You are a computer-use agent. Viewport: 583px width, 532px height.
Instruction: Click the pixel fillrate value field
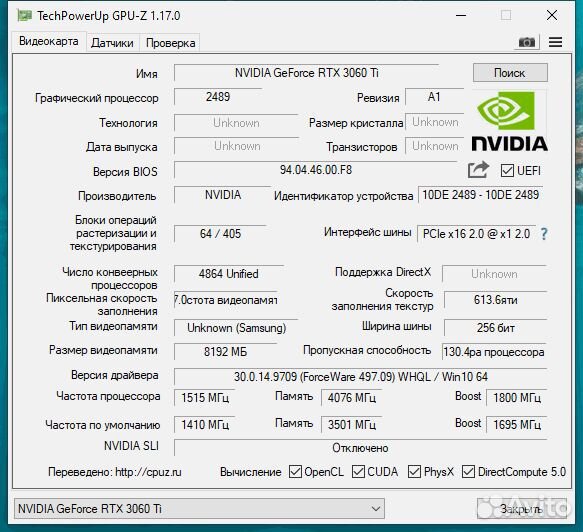[226, 300]
